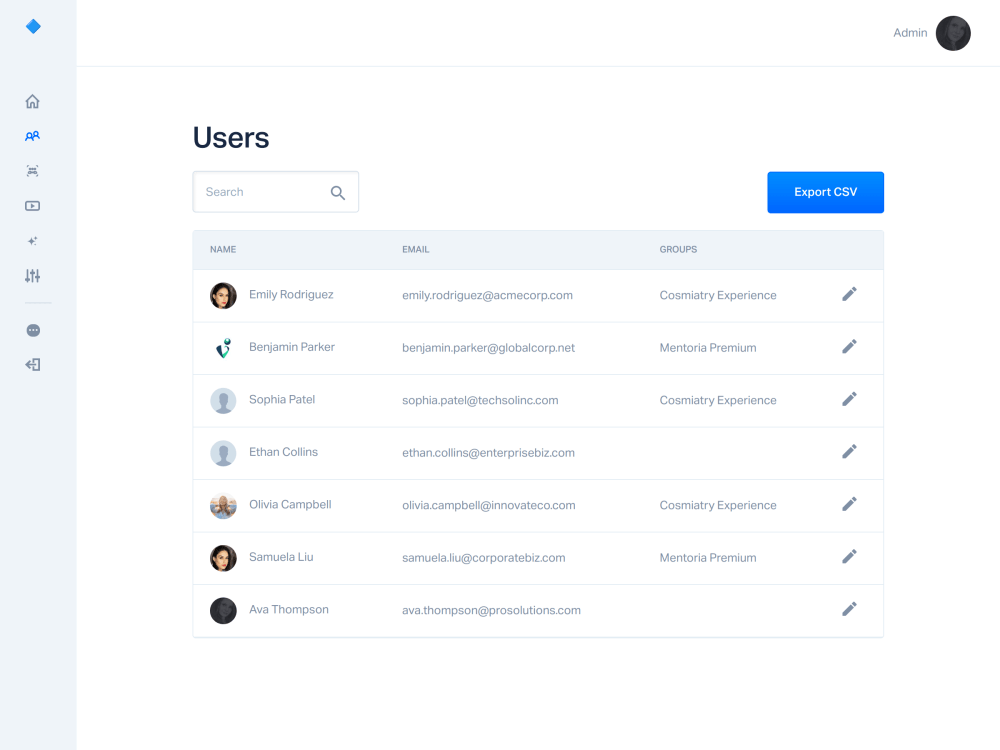This screenshot has height=750, width=1000.
Task: Edit Samuela Liu with pencil icon
Action: click(849, 557)
